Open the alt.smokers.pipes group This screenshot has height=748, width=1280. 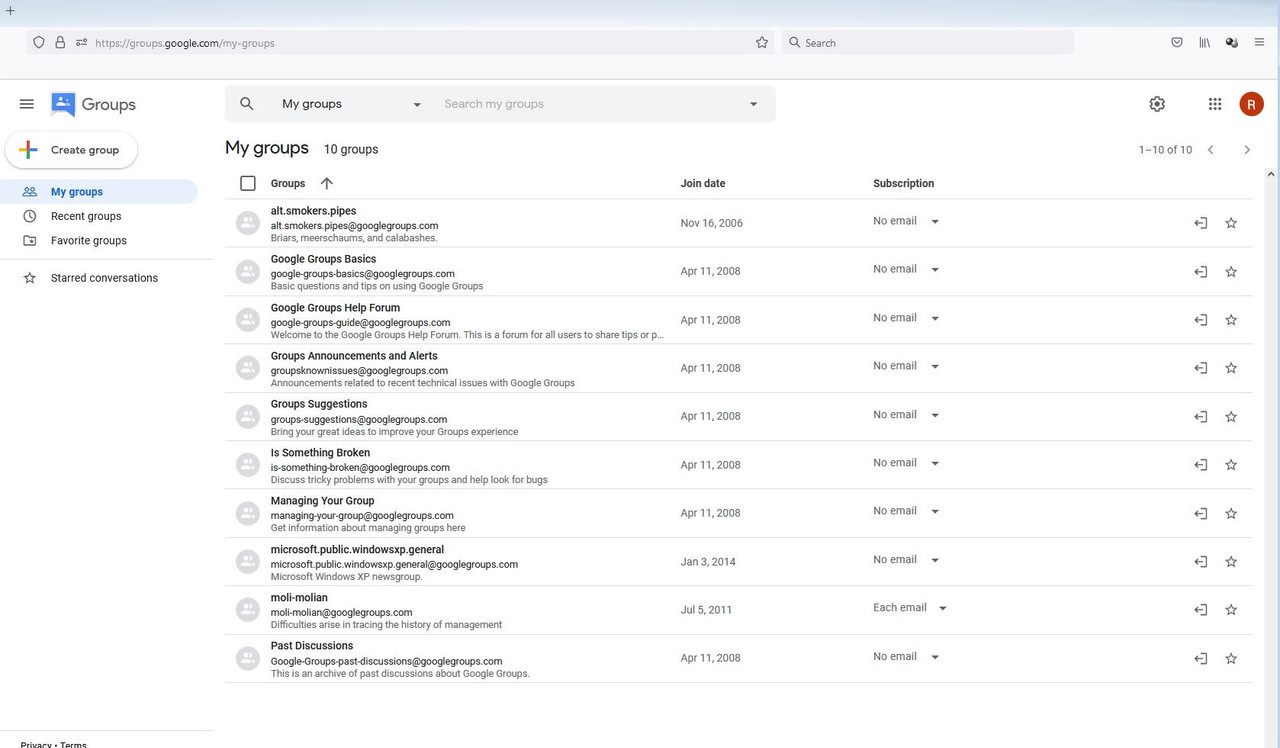[x=313, y=211]
